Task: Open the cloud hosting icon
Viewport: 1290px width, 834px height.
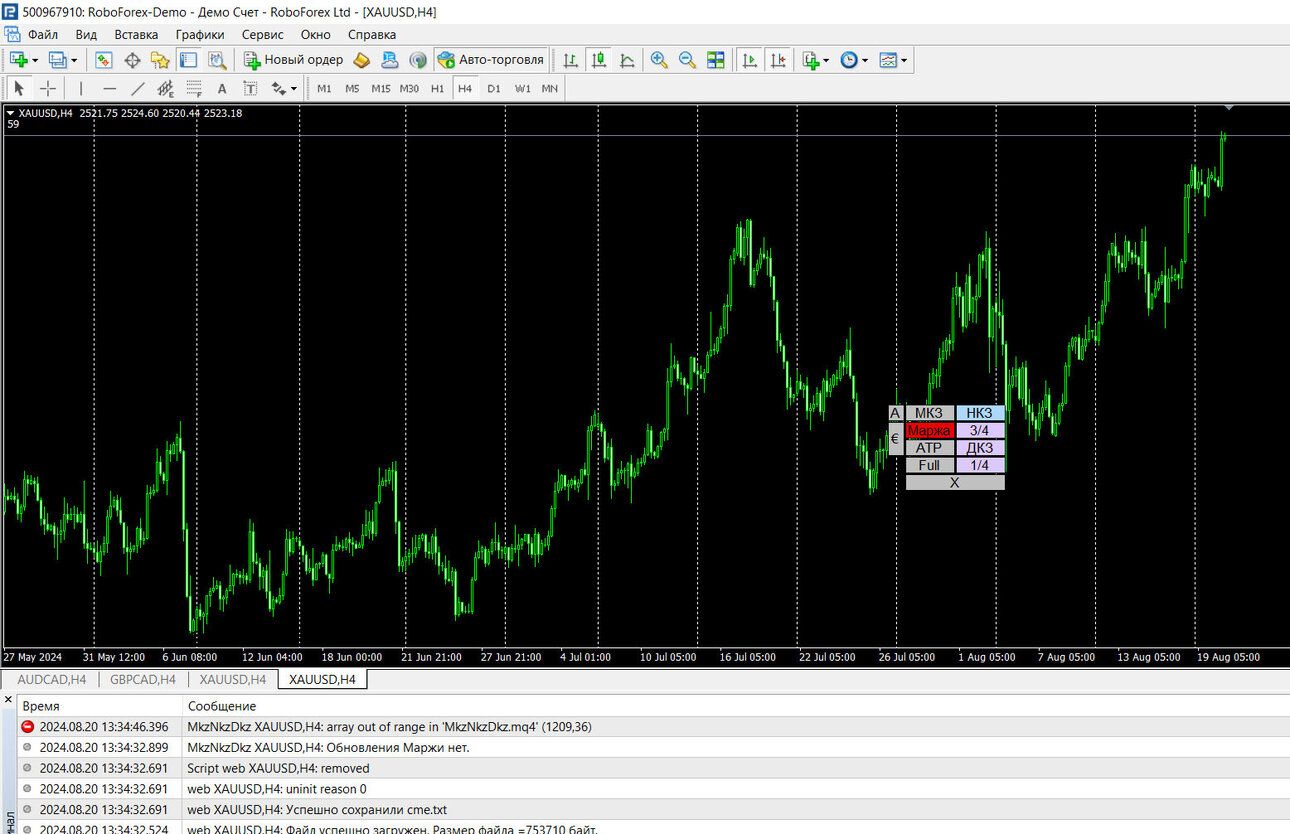Action: (x=390, y=60)
